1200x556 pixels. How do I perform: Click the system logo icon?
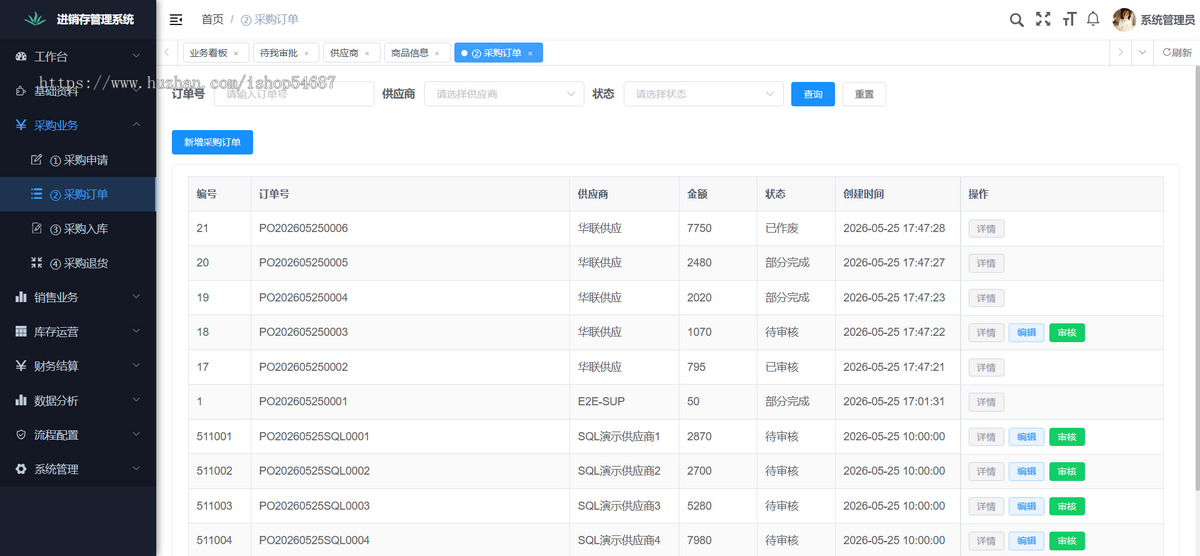point(36,19)
